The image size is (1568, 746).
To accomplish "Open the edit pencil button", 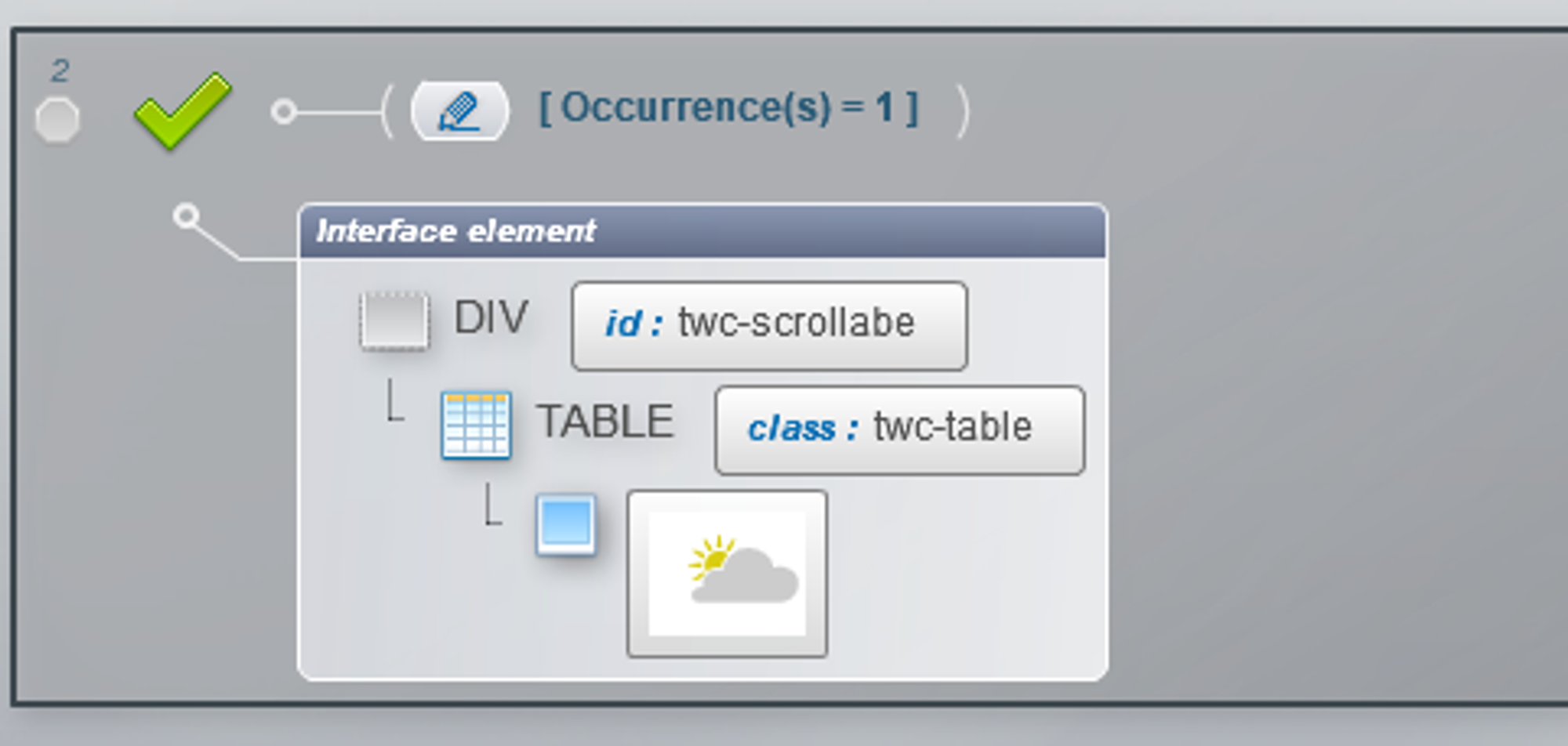I will (x=460, y=111).
